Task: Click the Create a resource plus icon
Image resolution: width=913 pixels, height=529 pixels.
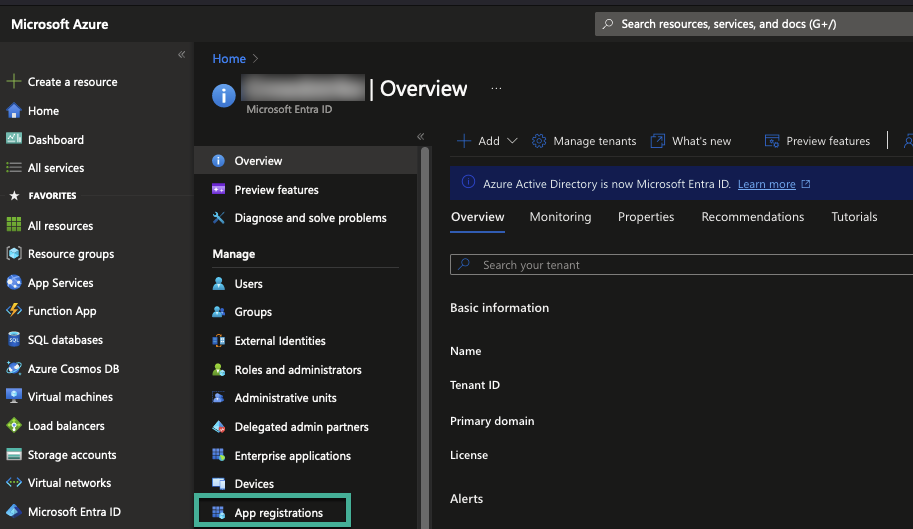Action: tap(14, 82)
